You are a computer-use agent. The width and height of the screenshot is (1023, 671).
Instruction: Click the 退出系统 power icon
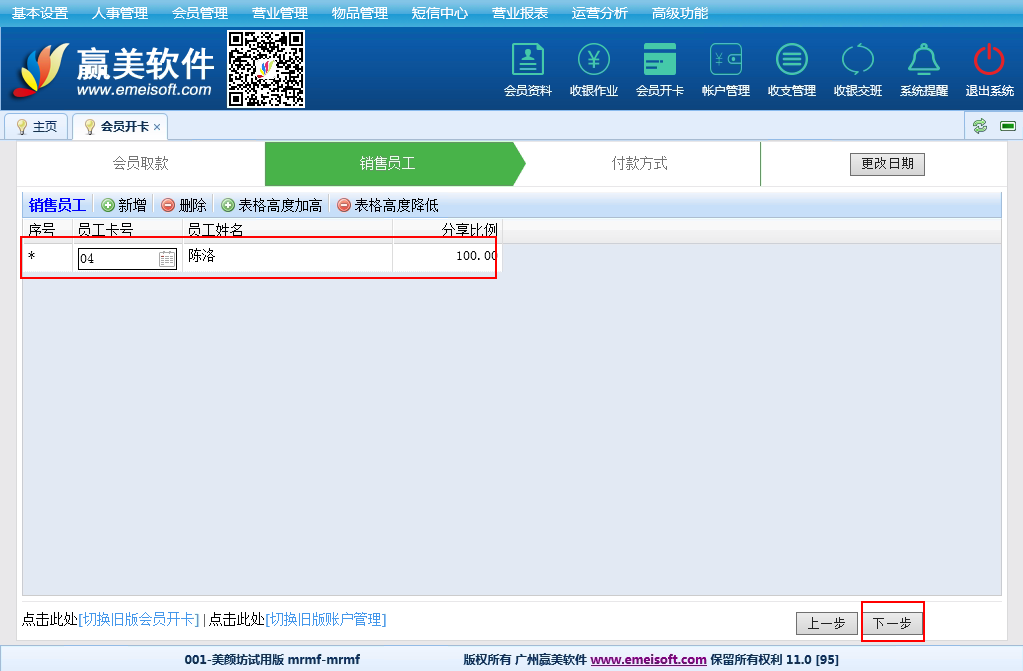pos(989,61)
